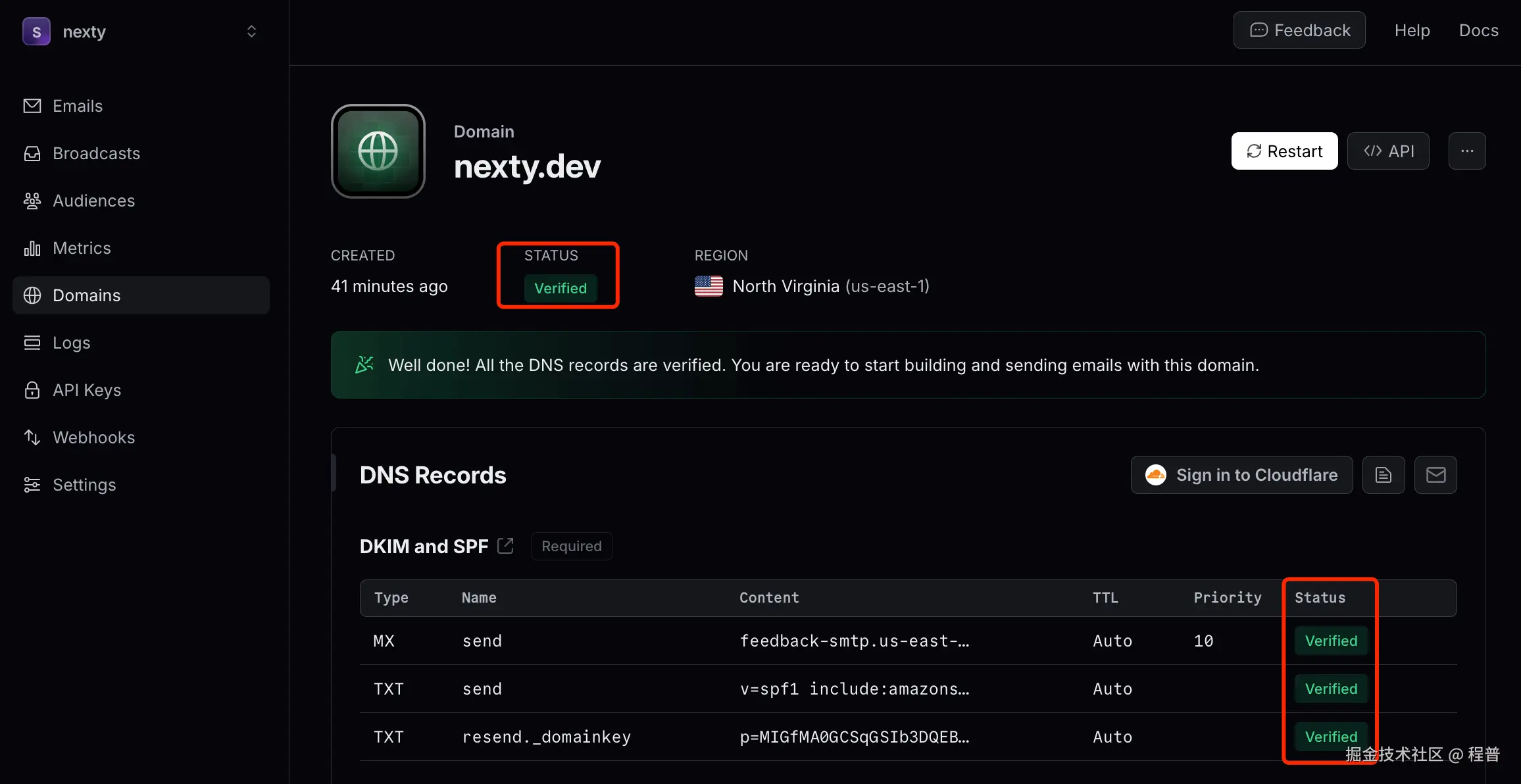
Task: Click the envelope icon beside the Cloudflare button
Action: [x=1436, y=474]
